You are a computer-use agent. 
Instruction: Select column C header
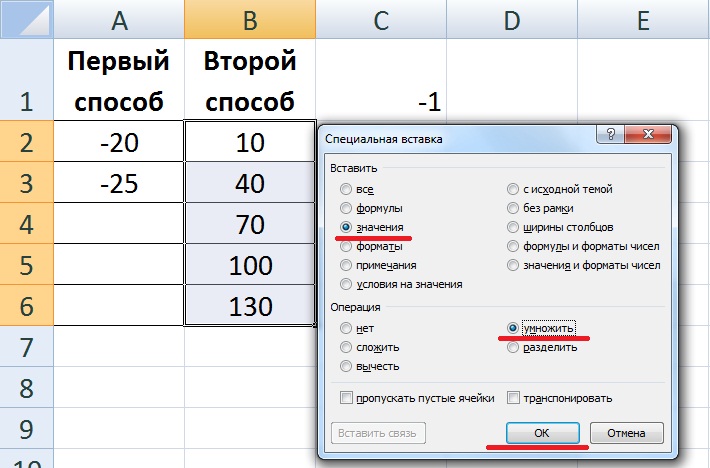381,19
